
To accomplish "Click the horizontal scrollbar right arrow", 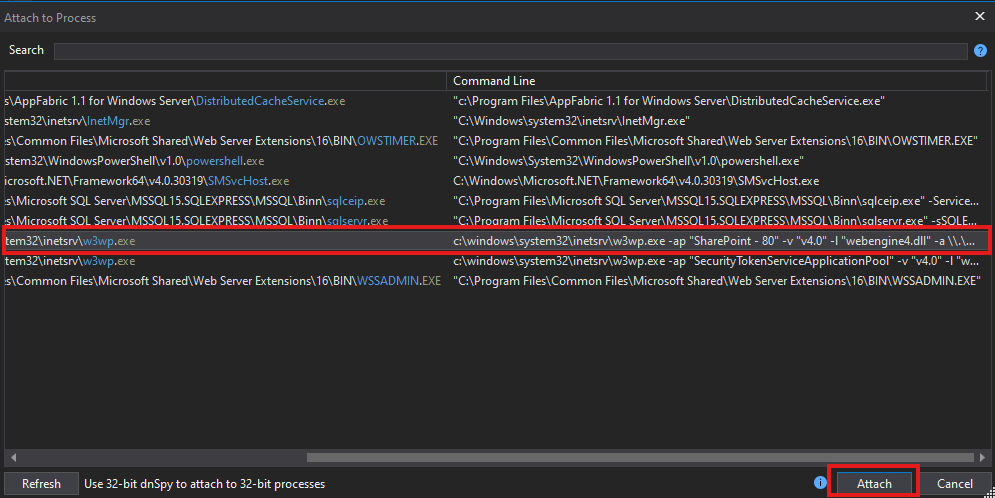I will (982, 457).
